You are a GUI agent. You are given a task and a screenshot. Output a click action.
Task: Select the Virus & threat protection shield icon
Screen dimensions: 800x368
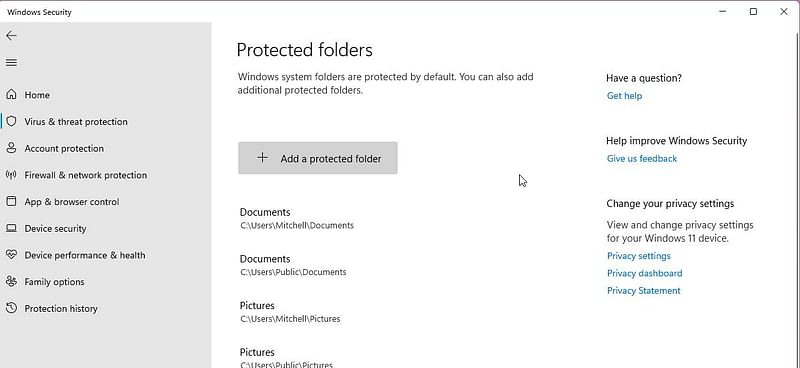(x=11, y=121)
